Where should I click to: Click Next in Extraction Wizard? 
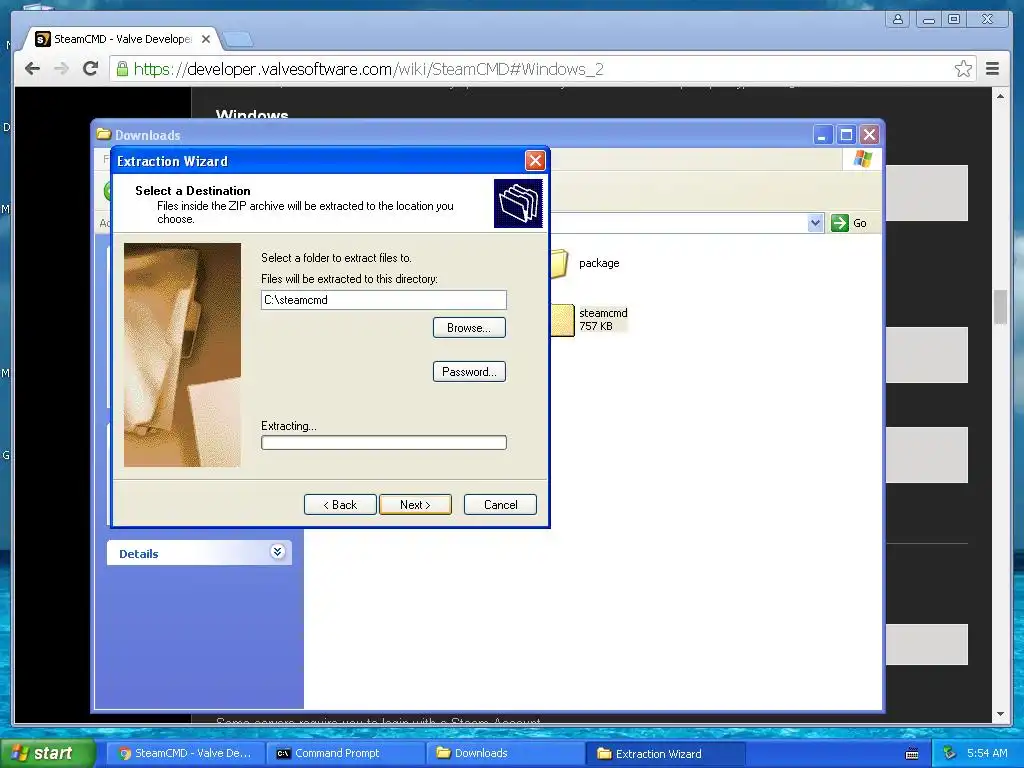tap(415, 504)
